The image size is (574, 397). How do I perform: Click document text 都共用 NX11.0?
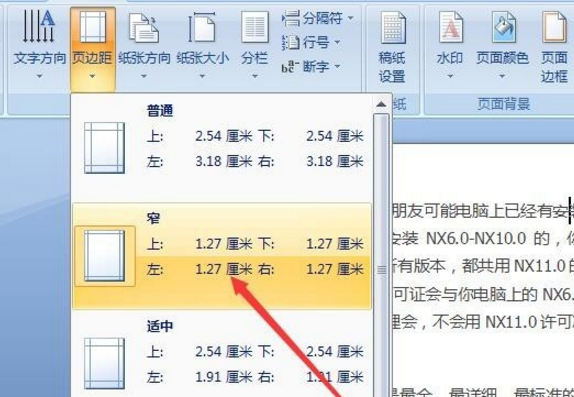point(514,266)
